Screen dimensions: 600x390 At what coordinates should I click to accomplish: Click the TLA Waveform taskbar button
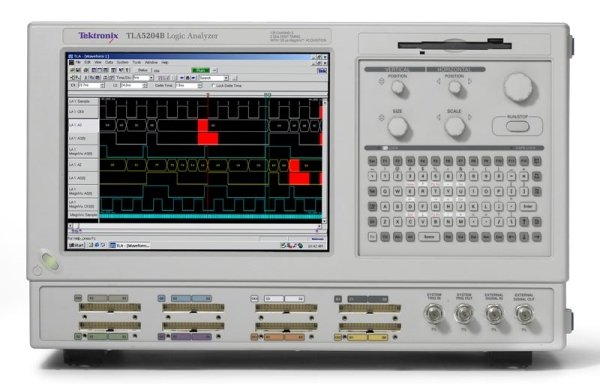(130, 245)
